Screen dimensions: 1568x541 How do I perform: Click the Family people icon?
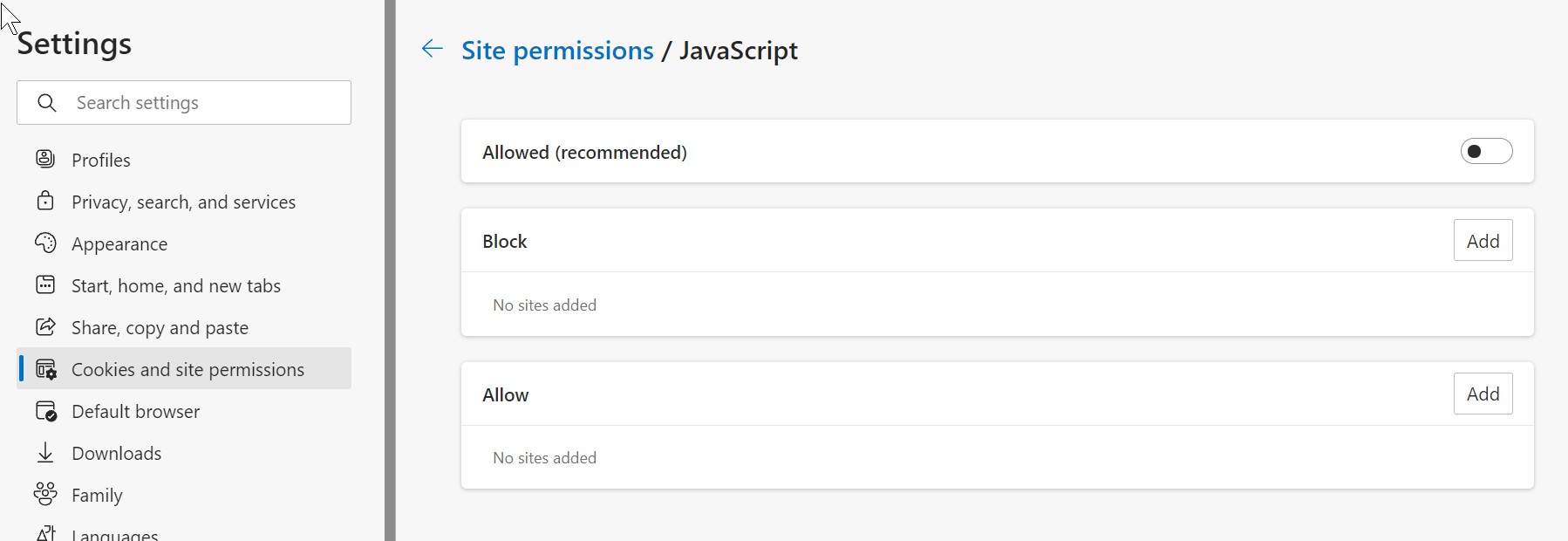coord(45,494)
